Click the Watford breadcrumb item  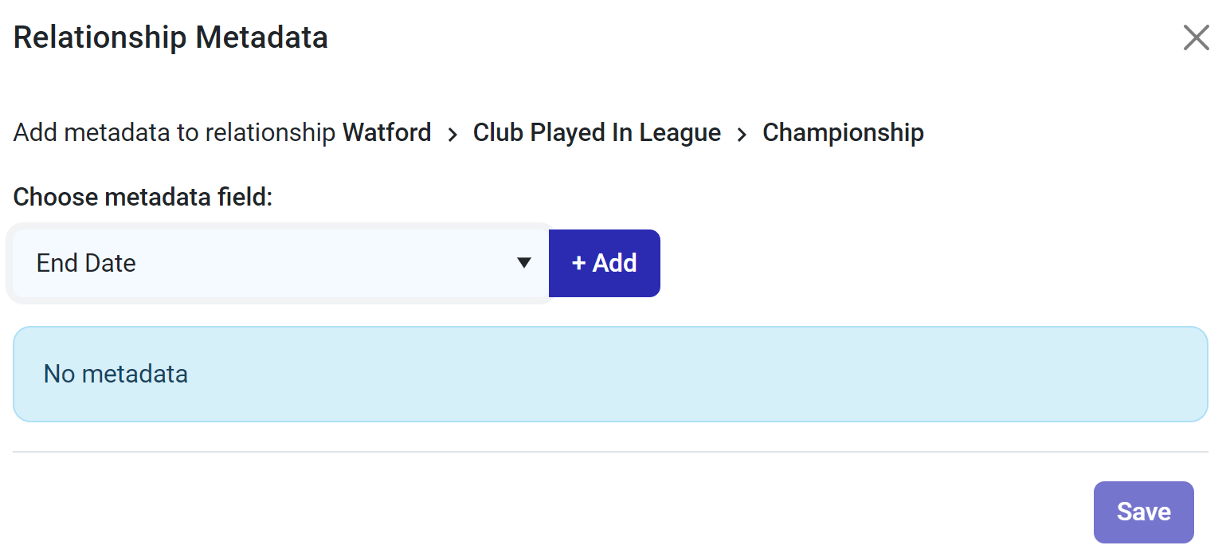[387, 132]
